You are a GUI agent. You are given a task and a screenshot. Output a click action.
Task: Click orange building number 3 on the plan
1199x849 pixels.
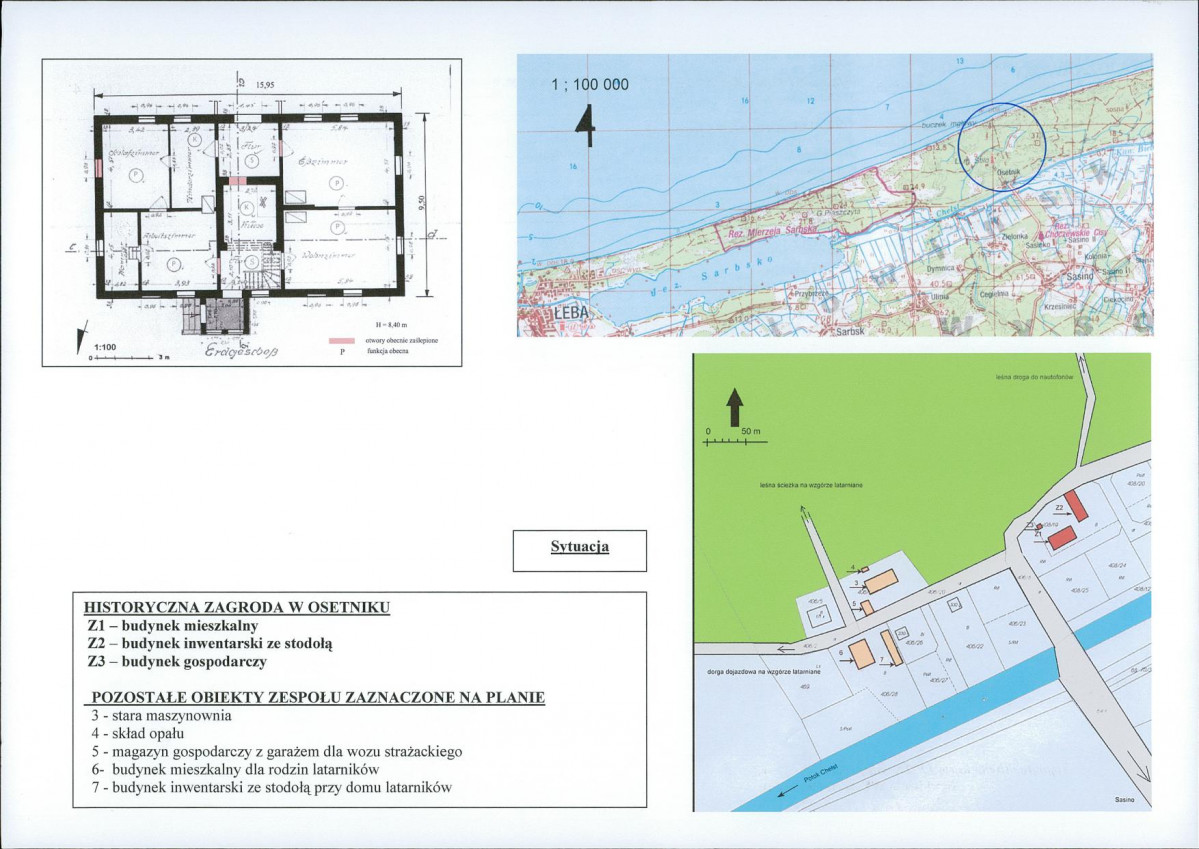tap(880, 581)
